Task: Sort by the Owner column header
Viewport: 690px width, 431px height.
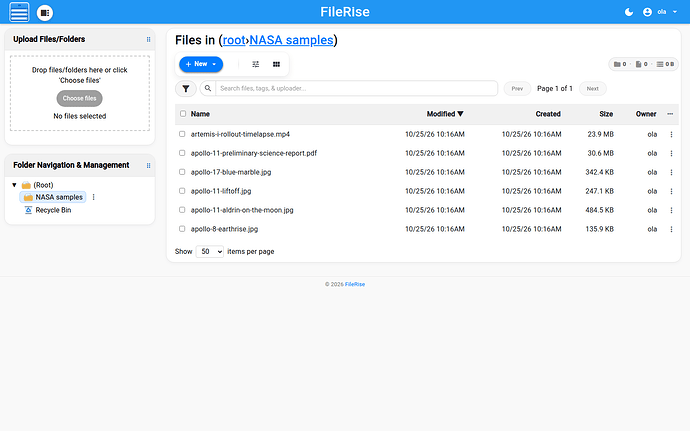Action: click(646, 114)
